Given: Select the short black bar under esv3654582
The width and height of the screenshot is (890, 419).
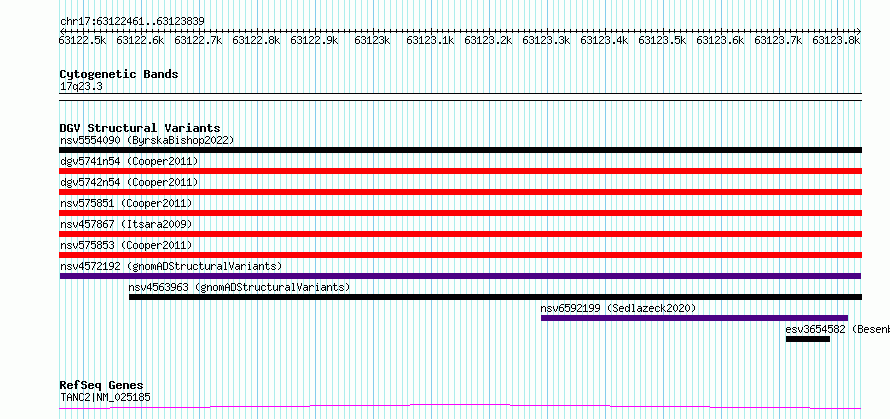Looking at the screenshot, I should click(x=808, y=339).
